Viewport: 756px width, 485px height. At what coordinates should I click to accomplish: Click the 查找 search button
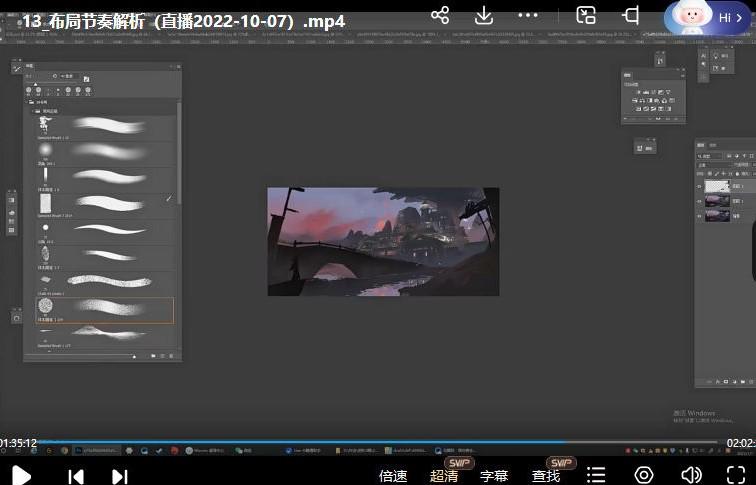[x=546, y=476]
